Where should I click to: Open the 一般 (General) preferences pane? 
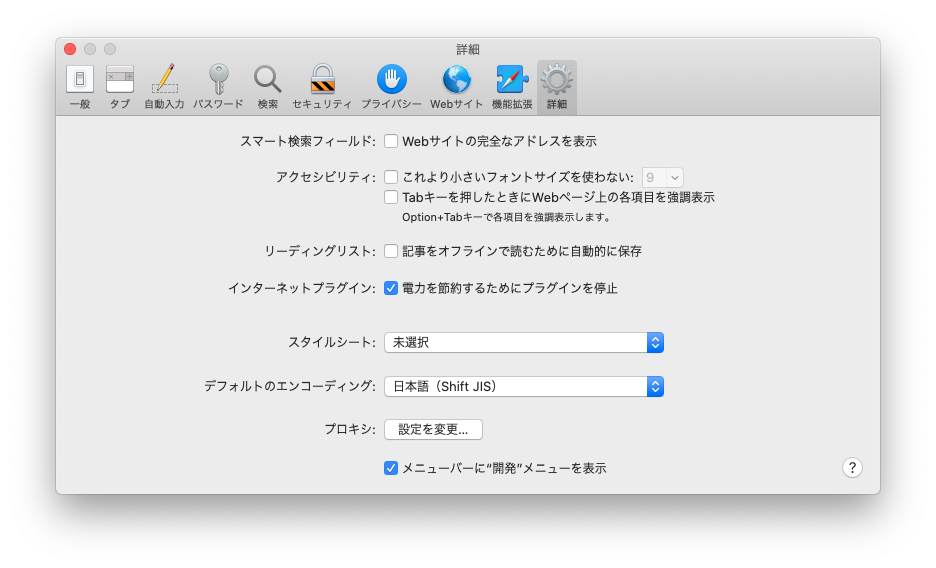tap(79, 87)
